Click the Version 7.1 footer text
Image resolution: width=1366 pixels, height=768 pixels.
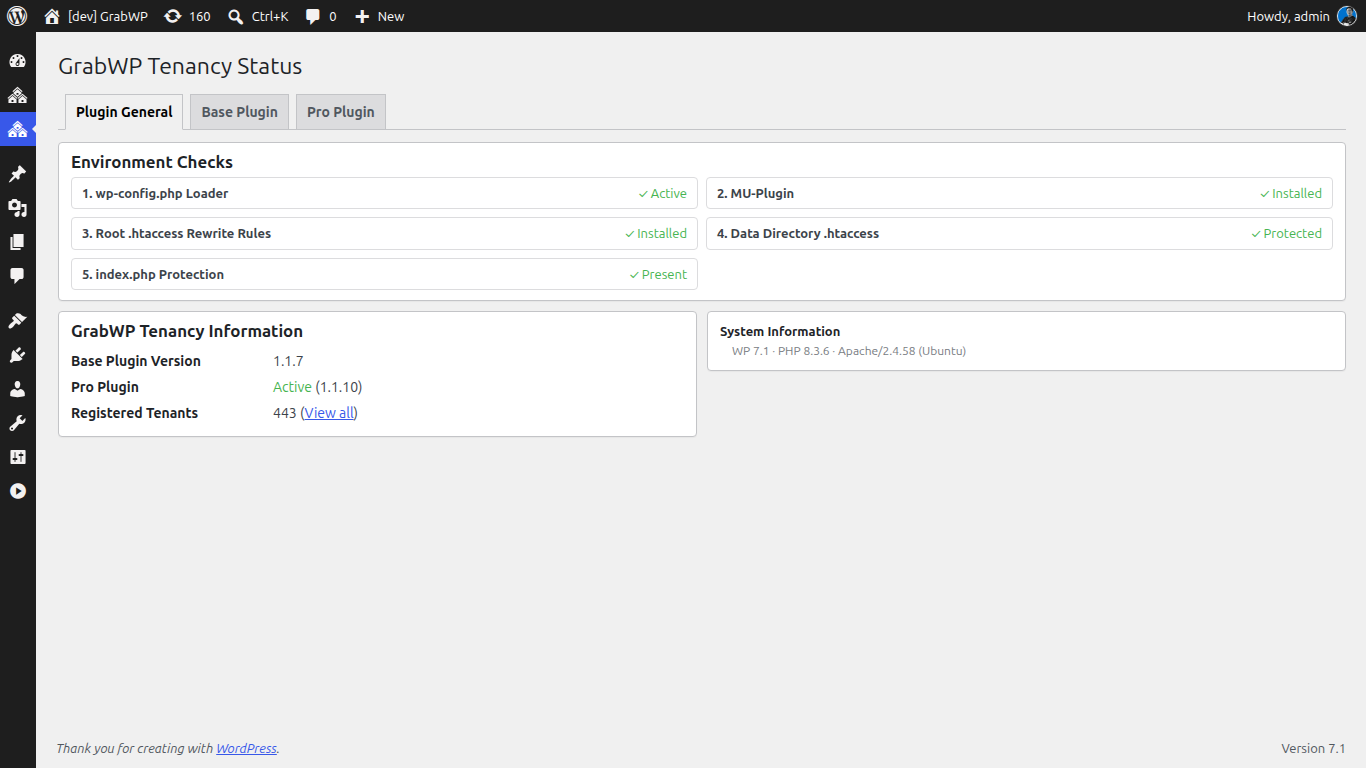tap(1313, 749)
